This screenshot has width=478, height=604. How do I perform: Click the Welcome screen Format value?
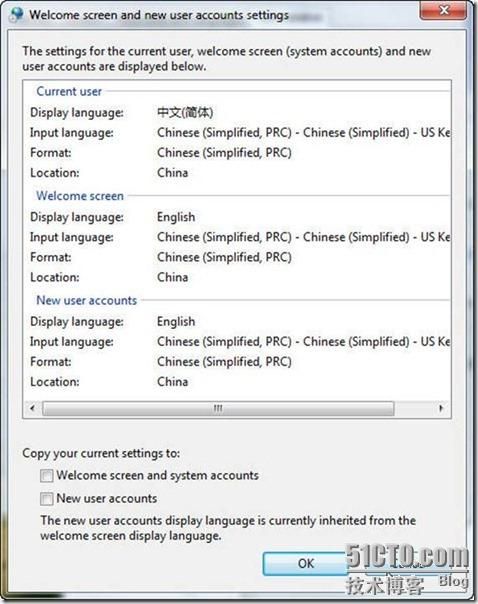click(x=224, y=257)
